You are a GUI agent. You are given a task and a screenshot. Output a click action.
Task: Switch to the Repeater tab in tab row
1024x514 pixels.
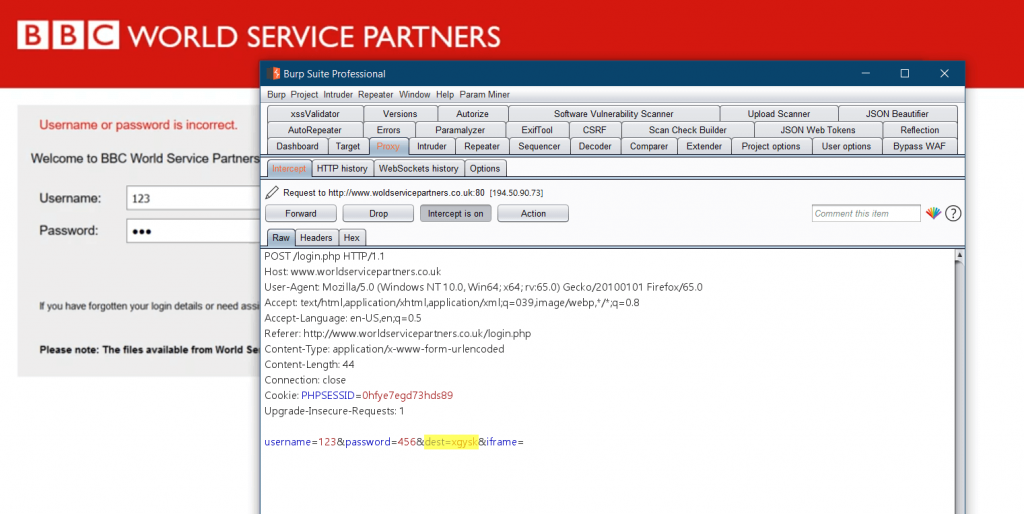[482, 146]
